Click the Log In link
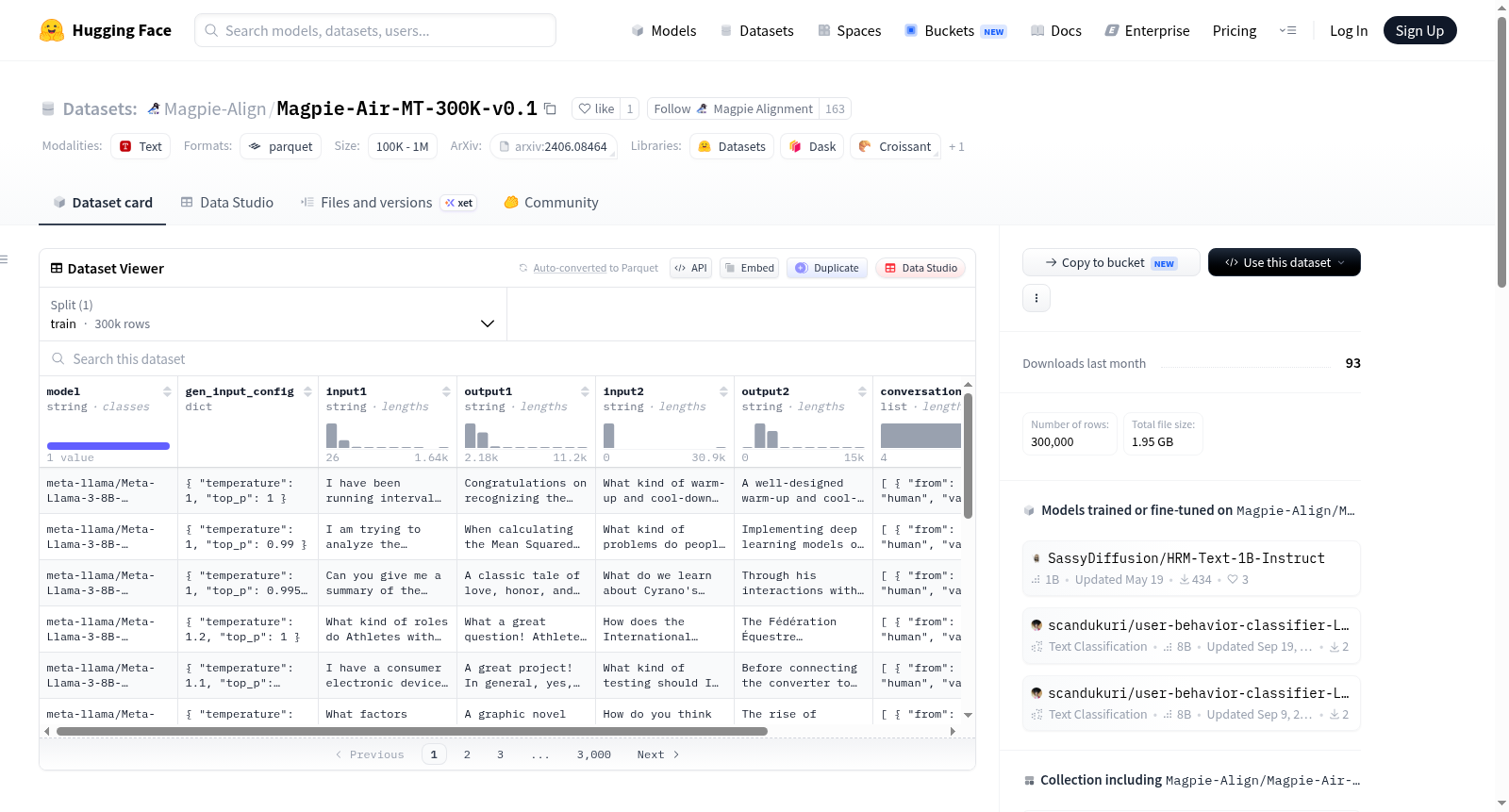1509x812 pixels. (1349, 30)
